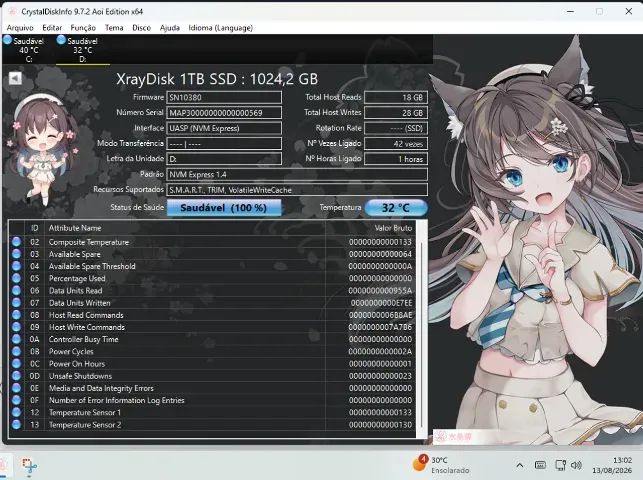
Task: Click the Letra da Unidade field D:
Action: click(224, 159)
